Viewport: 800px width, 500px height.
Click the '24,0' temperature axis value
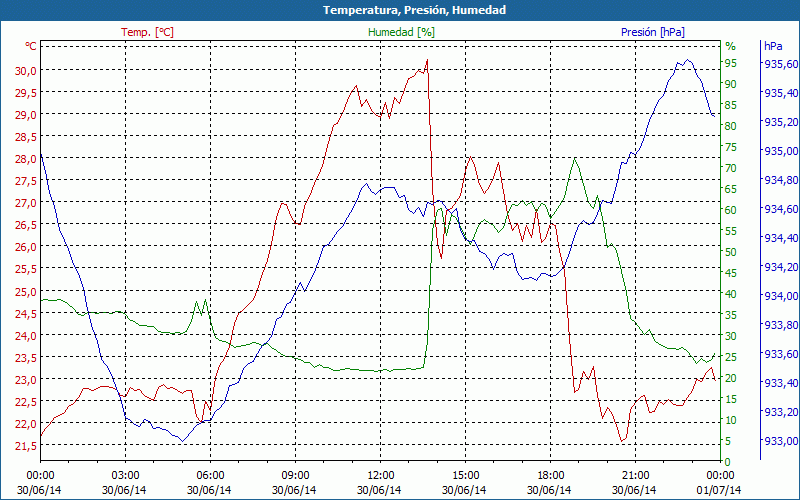25,336
